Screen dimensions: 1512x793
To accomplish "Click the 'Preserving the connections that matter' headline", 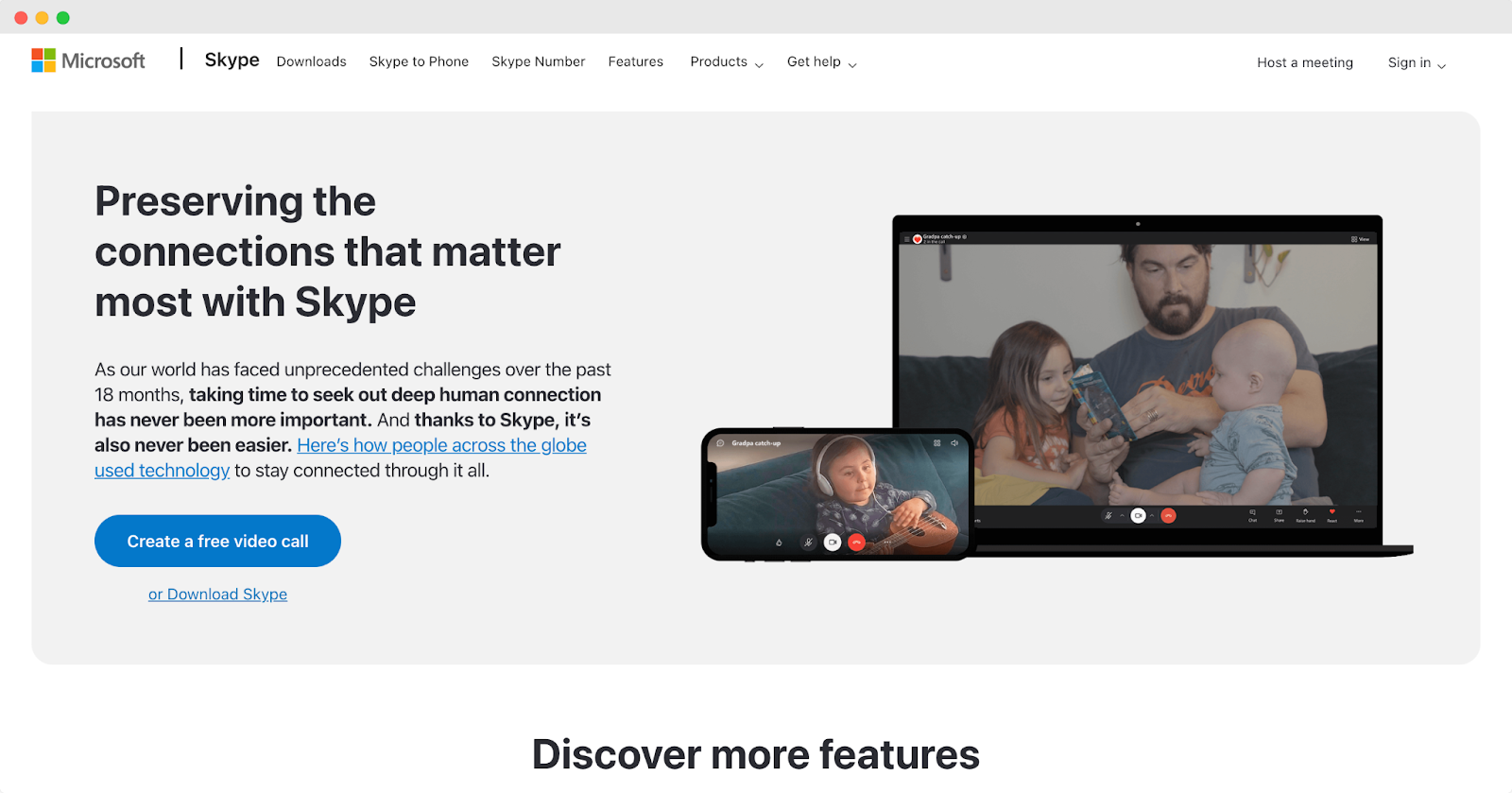I will 328,251.
